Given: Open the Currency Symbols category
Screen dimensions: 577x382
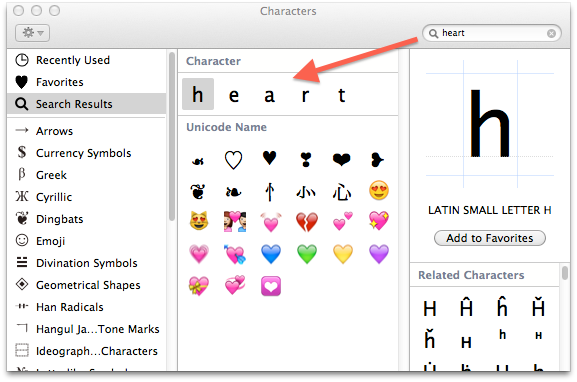Looking at the screenshot, I should tap(87, 153).
